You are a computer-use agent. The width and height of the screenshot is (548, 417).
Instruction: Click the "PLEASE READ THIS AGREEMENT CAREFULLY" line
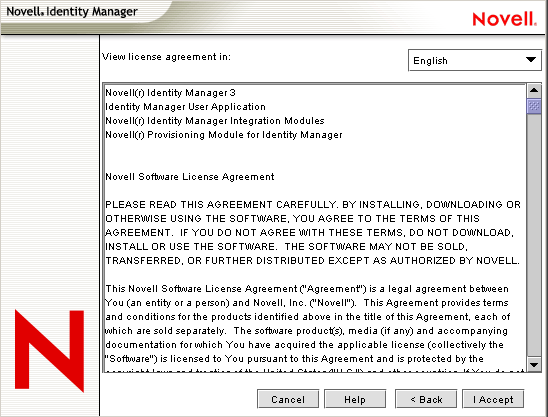(x=313, y=204)
